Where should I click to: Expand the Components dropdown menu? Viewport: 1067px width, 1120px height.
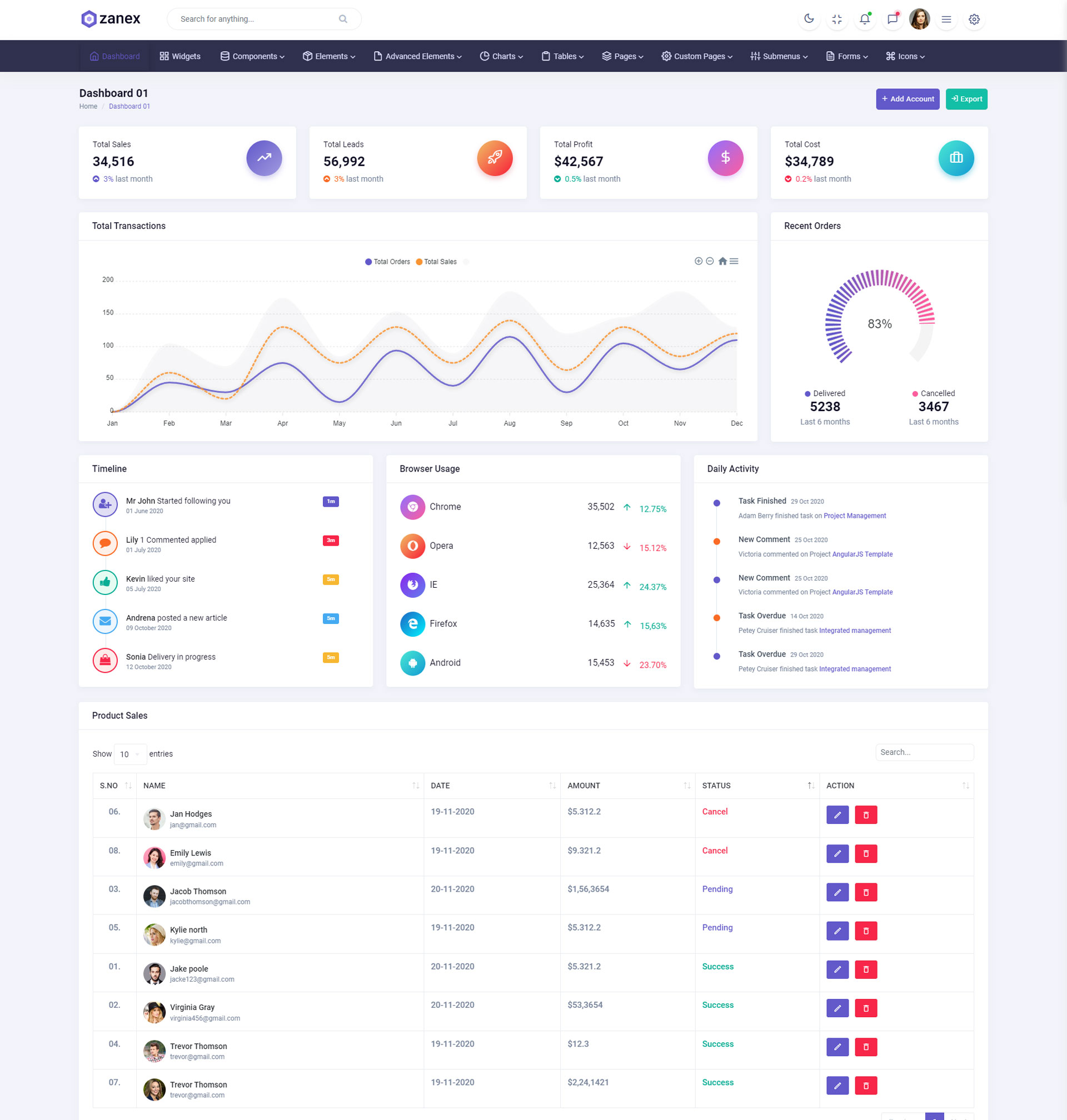[x=252, y=56]
